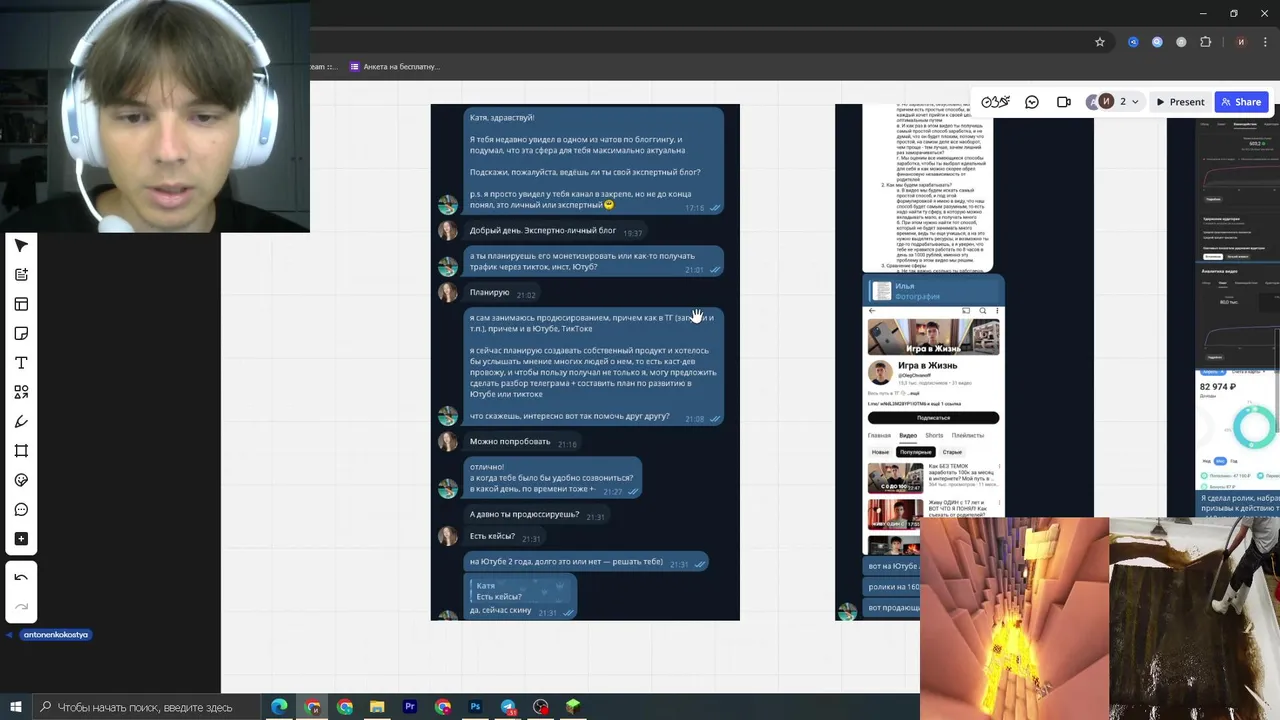Viewport: 1280px width, 720px height.
Task: Open shapes and lines tool
Action: point(21,392)
